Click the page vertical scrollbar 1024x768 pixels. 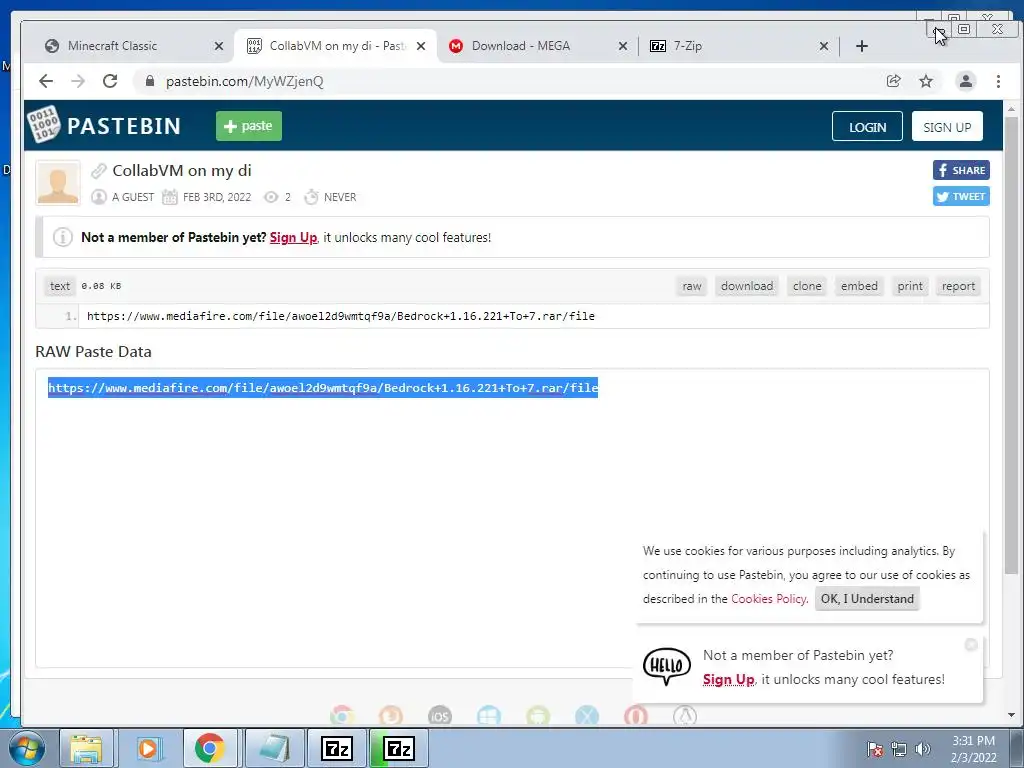click(1011, 346)
